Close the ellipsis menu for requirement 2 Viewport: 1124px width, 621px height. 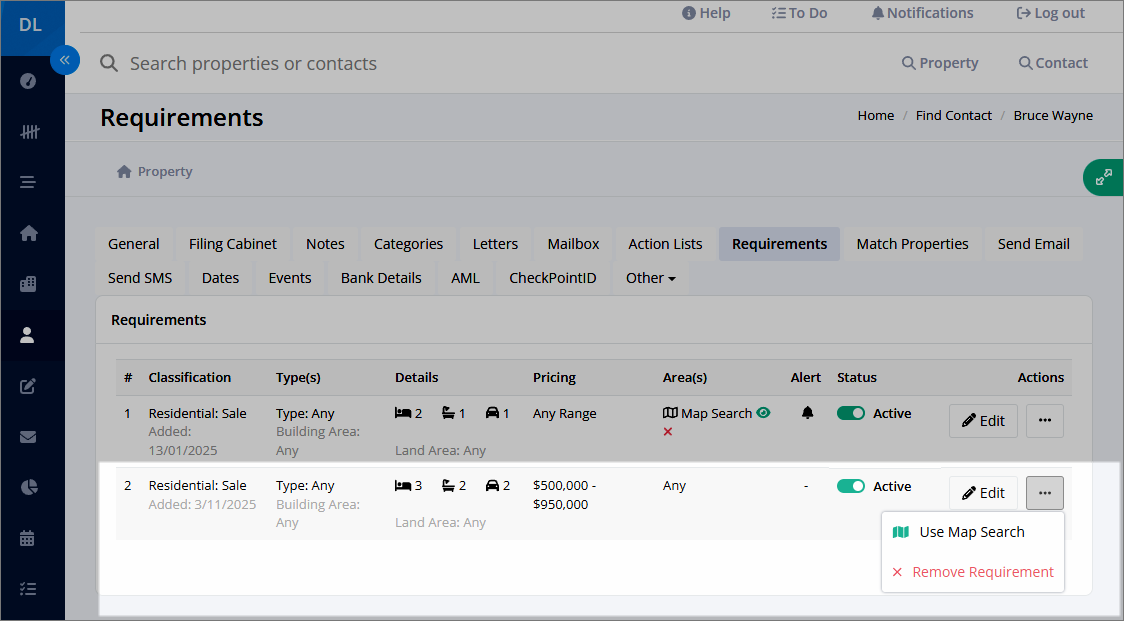pyautogui.click(x=1044, y=493)
